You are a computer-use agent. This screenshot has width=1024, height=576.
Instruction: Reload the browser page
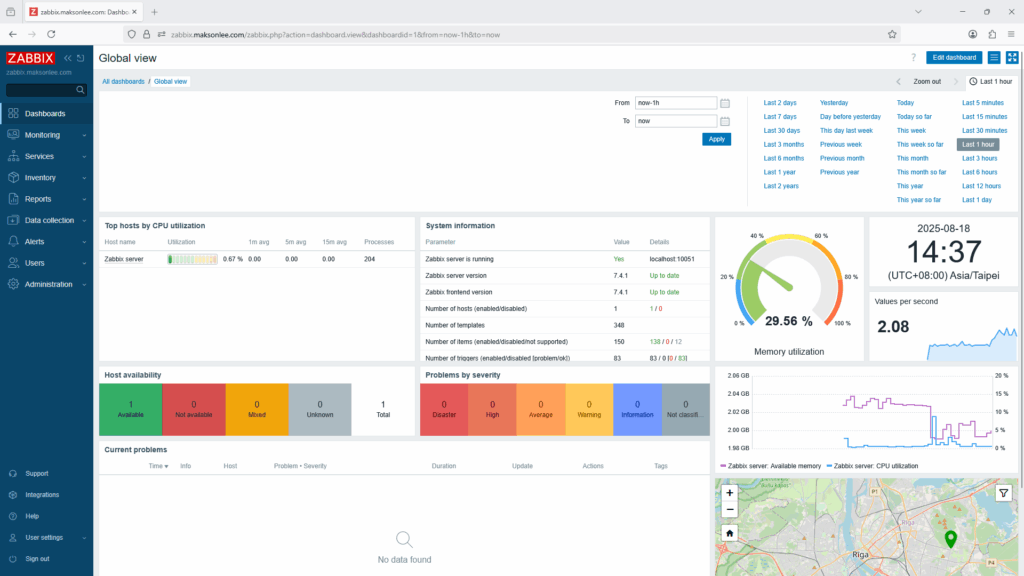pos(51,35)
